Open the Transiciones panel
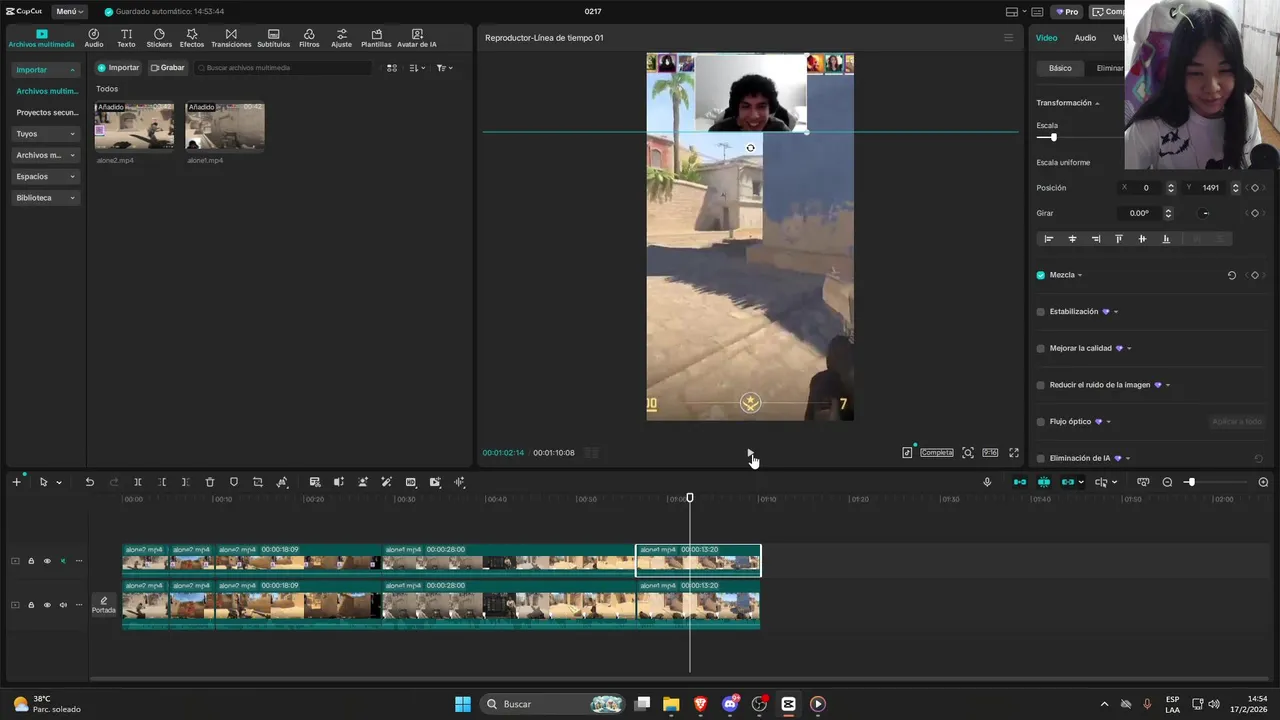The width and height of the screenshot is (1280, 720). [x=231, y=39]
